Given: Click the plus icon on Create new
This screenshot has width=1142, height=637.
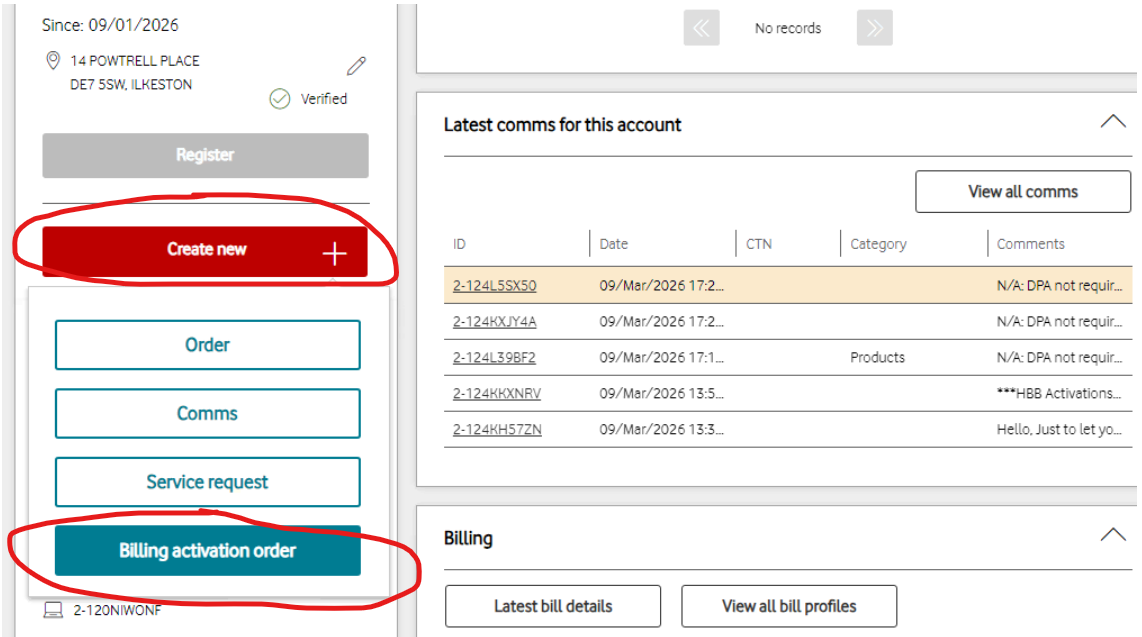Looking at the screenshot, I should (x=334, y=254).
